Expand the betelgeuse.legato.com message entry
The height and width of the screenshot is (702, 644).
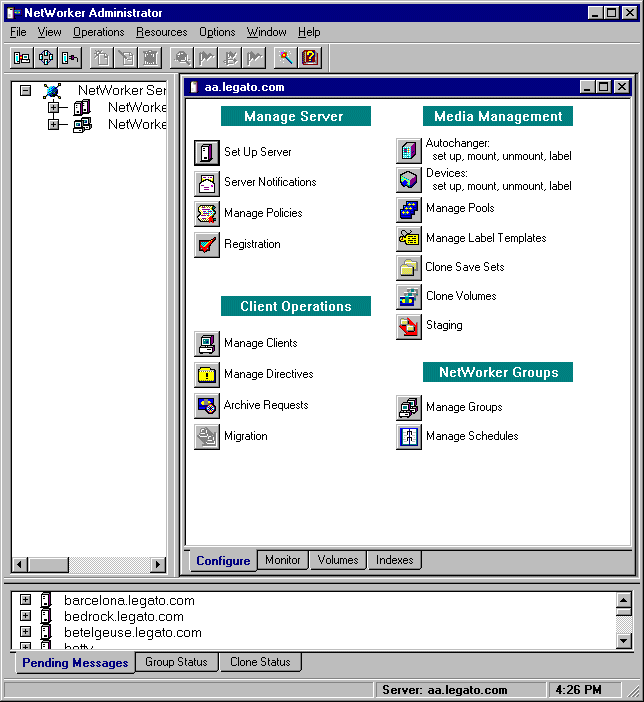click(x=26, y=633)
